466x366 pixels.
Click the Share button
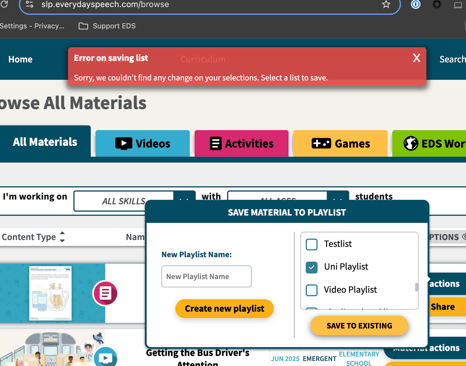446,307
